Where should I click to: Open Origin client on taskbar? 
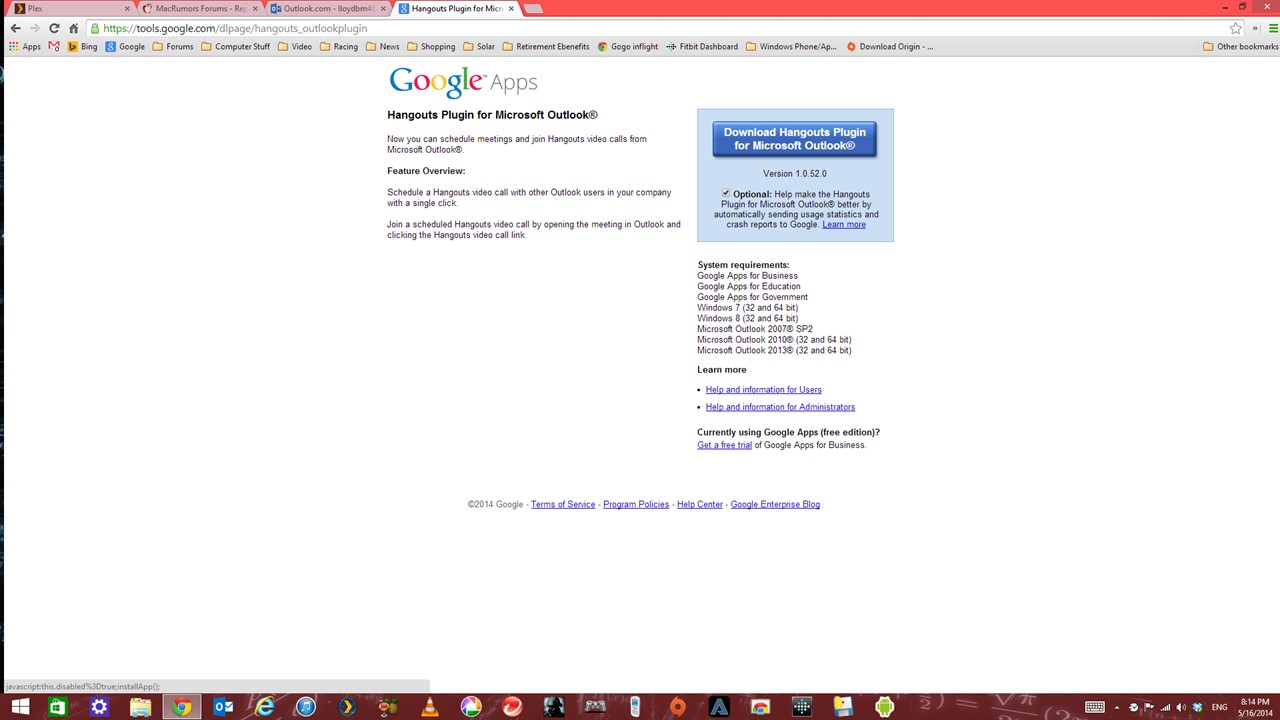pos(678,707)
